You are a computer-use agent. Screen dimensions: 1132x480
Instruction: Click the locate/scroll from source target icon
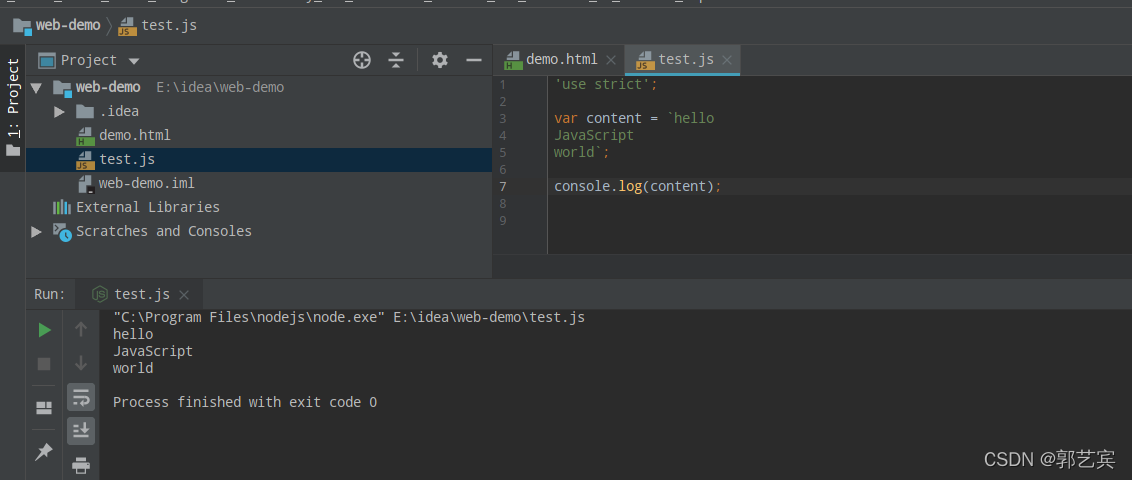[x=362, y=60]
